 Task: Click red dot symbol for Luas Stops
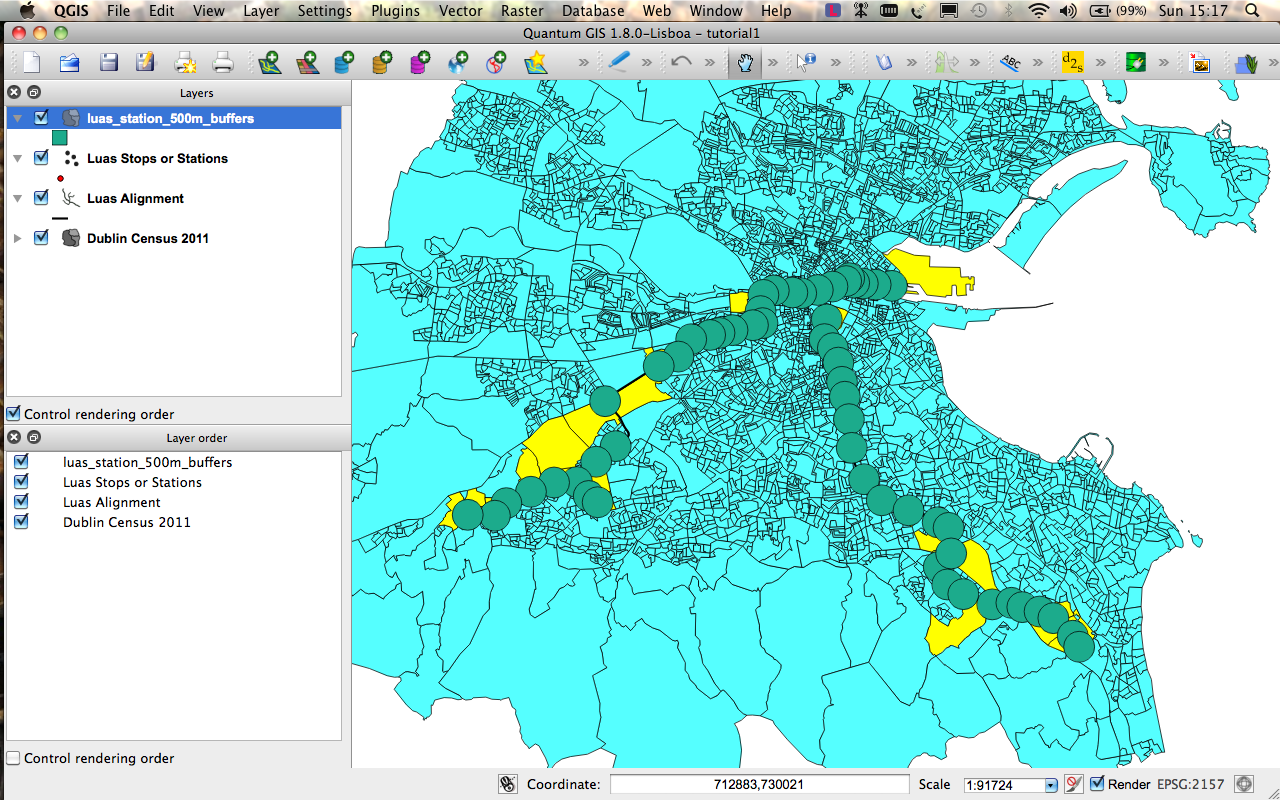click(x=60, y=178)
